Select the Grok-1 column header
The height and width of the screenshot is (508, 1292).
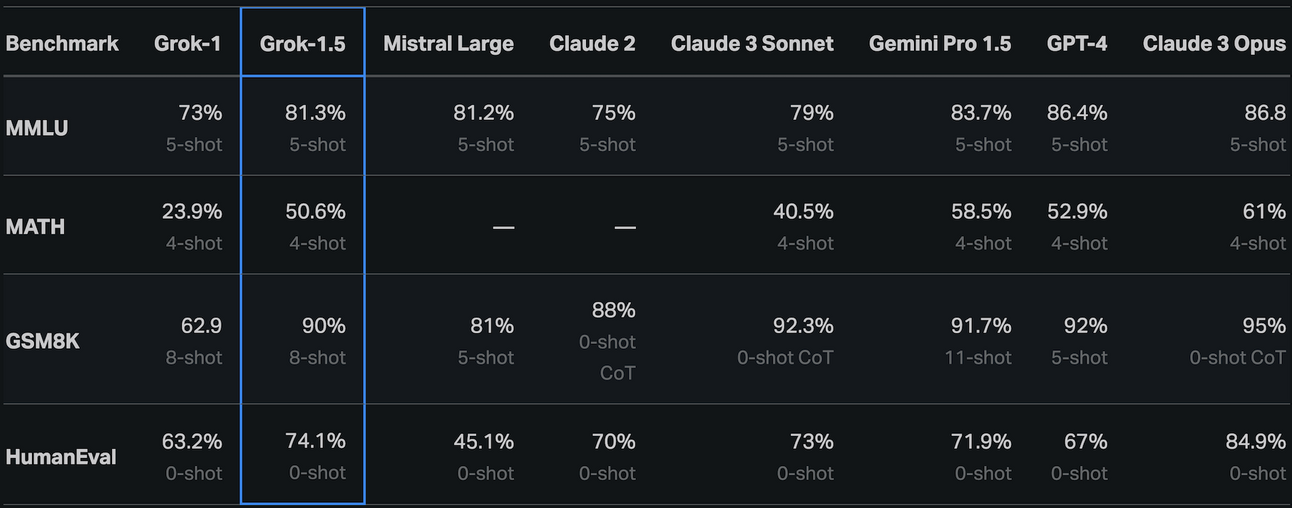188,43
